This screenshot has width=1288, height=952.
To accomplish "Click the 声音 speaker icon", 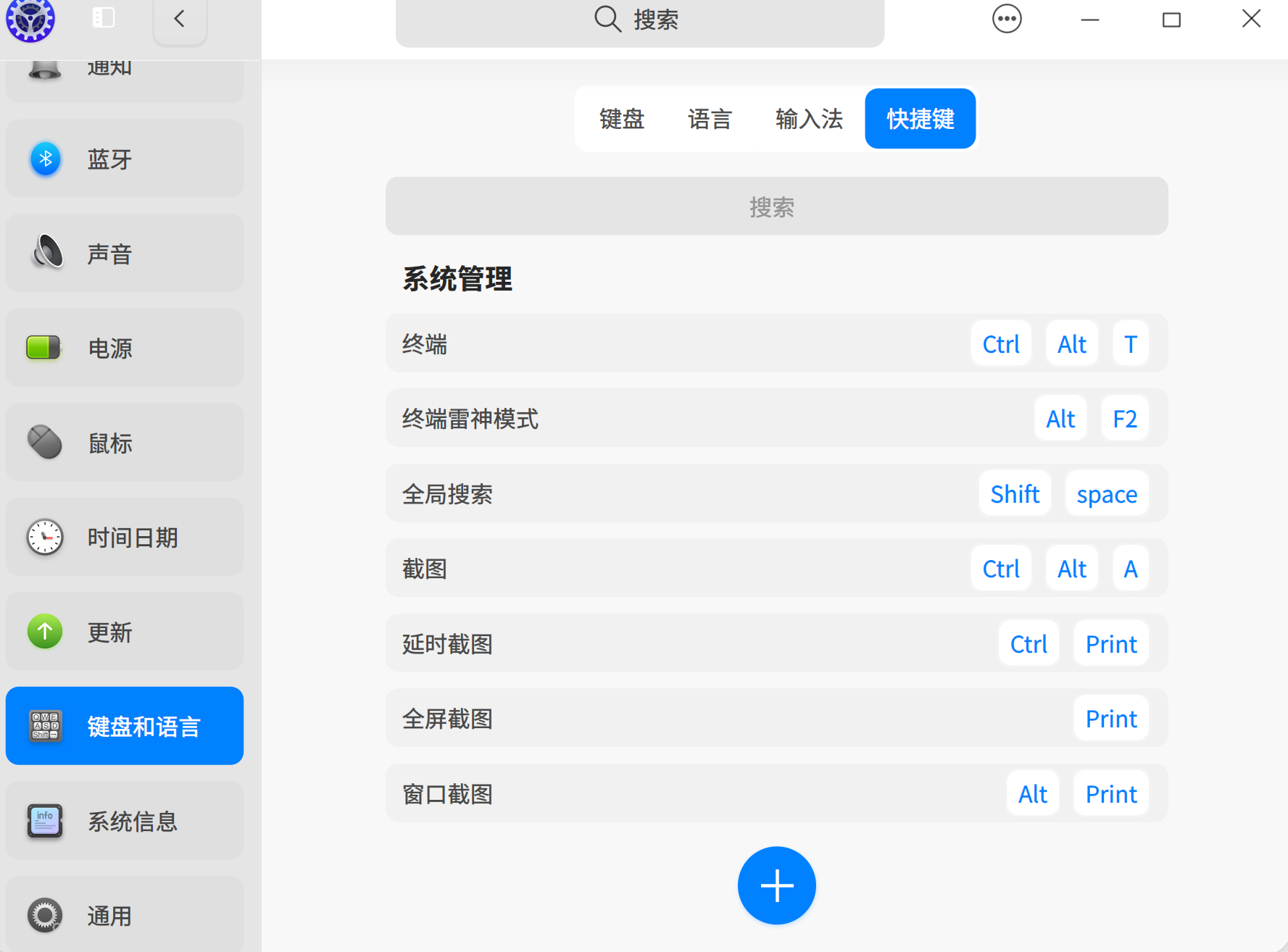I will tap(46, 253).
